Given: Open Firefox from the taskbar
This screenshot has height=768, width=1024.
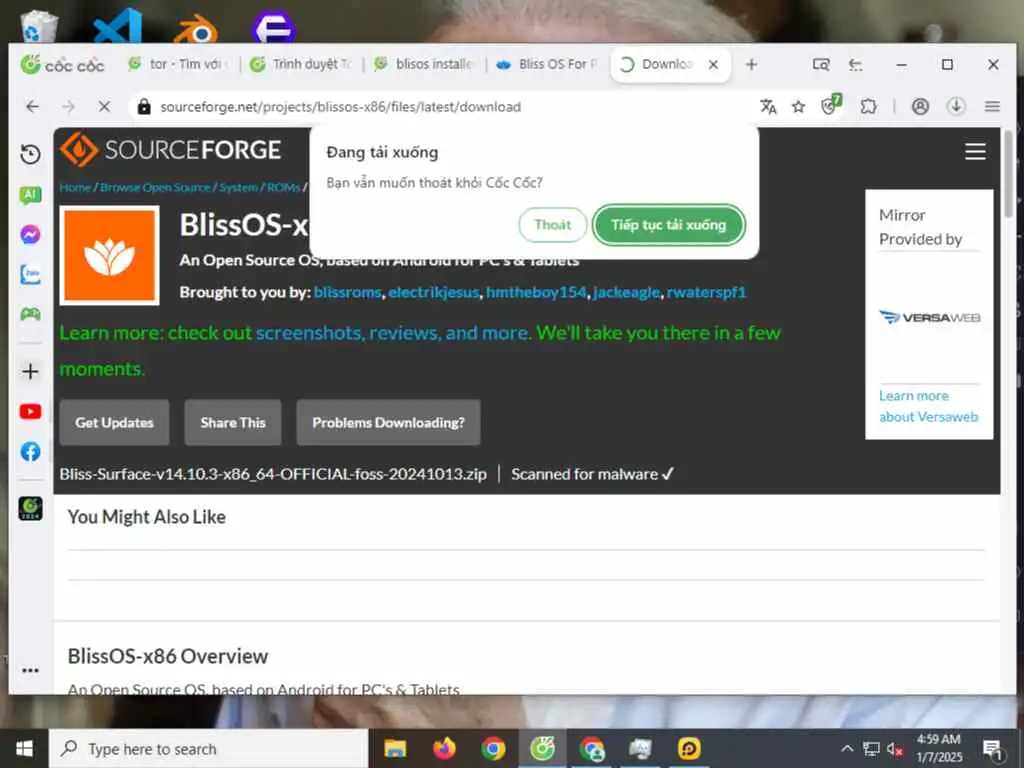Looking at the screenshot, I should point(444,748).
